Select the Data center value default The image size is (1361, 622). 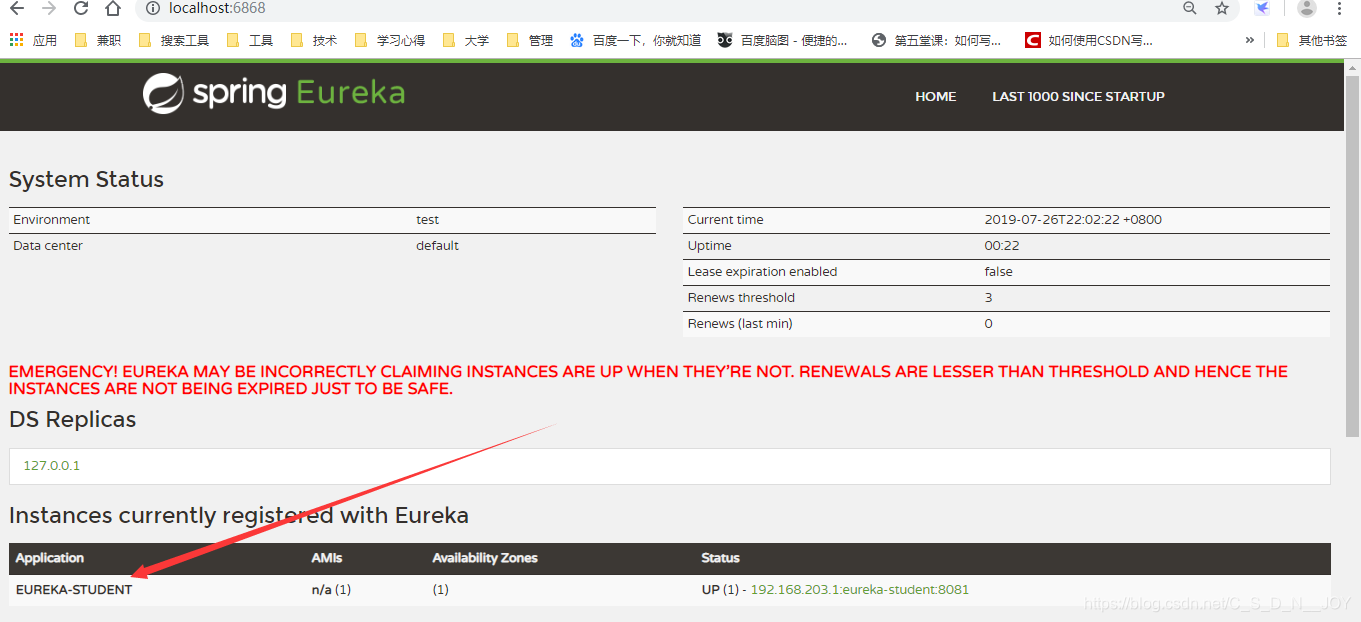click(437, 246)
